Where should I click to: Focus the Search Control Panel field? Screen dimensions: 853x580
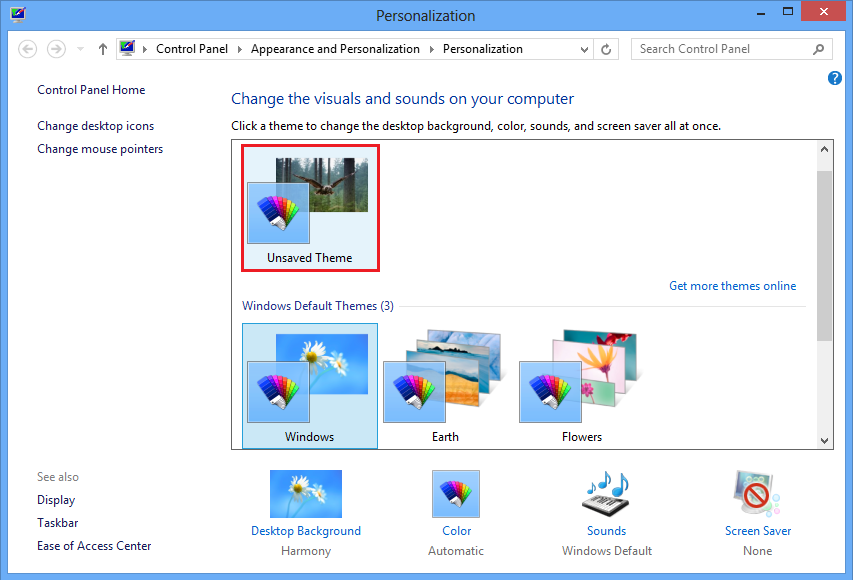pos(732,49)
